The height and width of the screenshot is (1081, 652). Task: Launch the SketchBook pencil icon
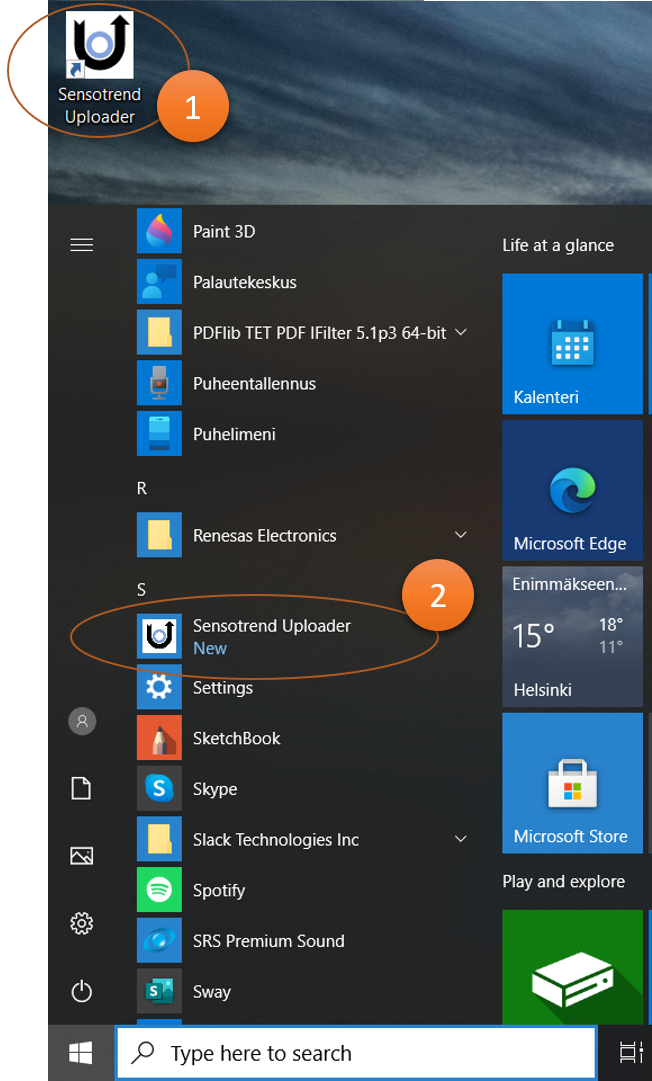[159, 738]
